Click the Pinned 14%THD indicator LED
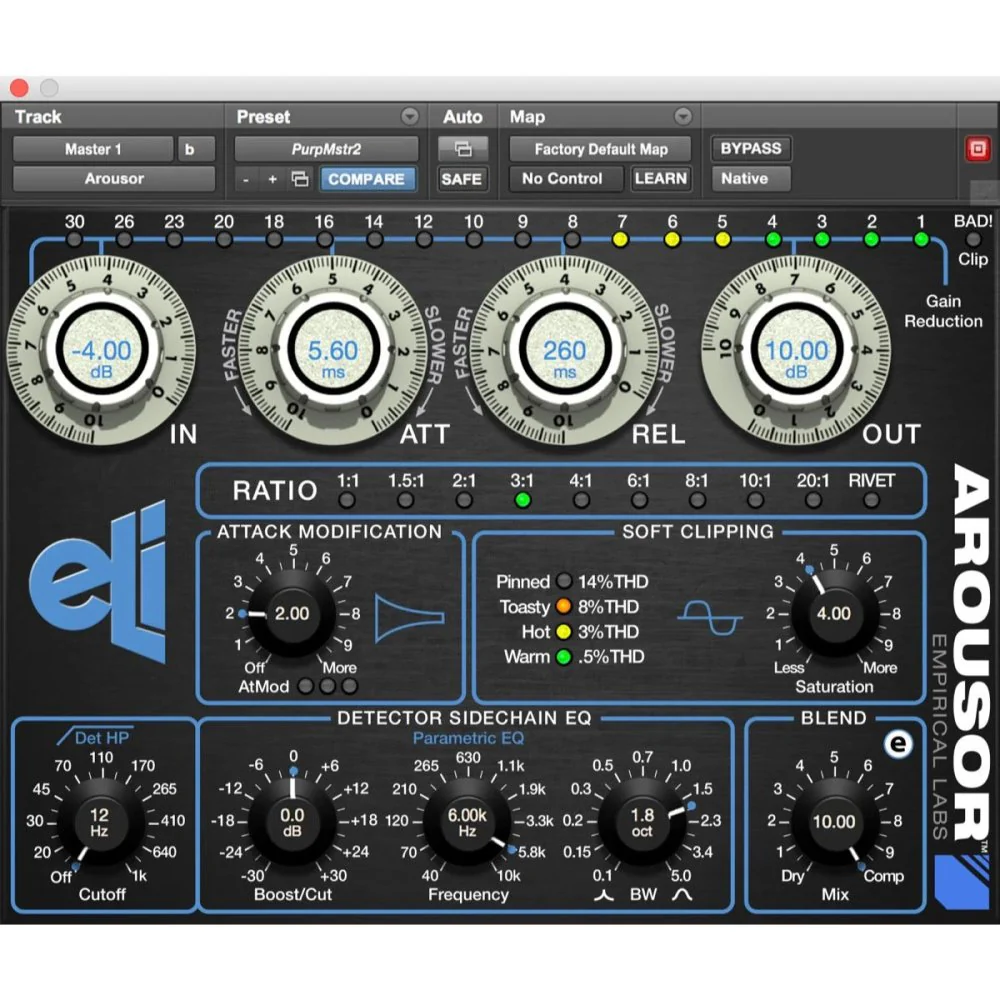1000x1000 pixels. (x=564, y=581)
